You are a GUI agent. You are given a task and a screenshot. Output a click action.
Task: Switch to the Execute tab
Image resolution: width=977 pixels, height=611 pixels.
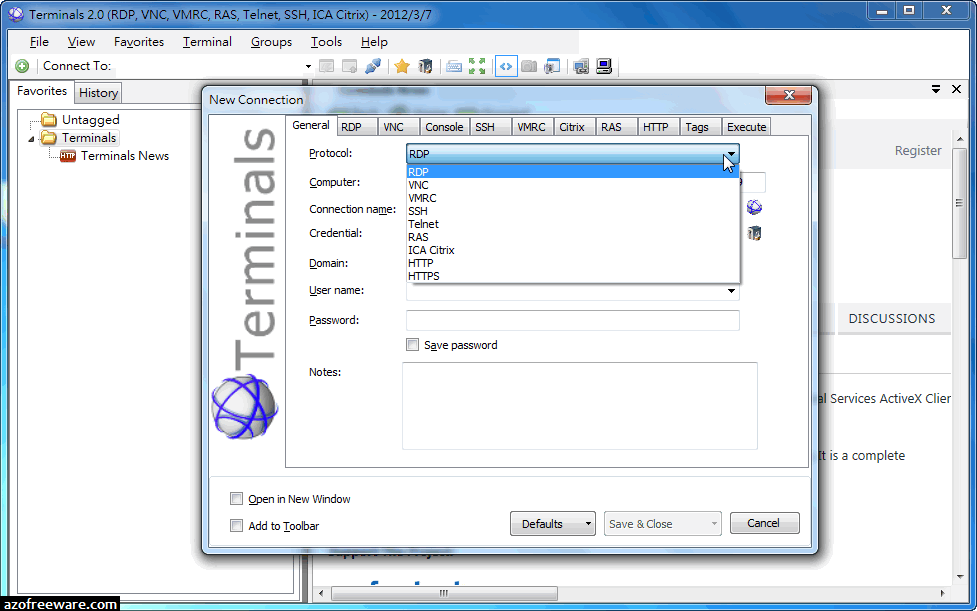[746, 127]
